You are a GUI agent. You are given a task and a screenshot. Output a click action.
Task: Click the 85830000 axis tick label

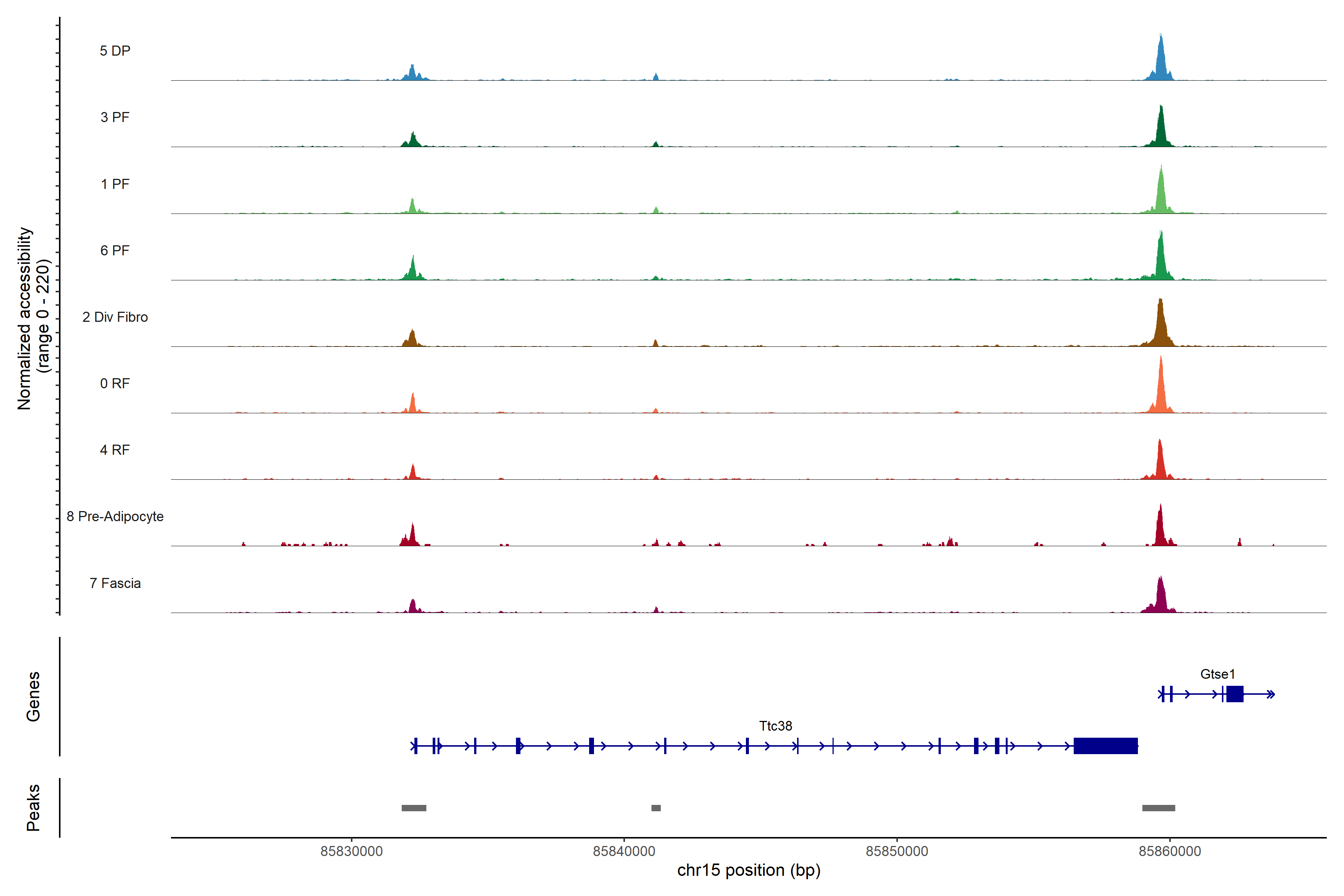coord(351,852)
